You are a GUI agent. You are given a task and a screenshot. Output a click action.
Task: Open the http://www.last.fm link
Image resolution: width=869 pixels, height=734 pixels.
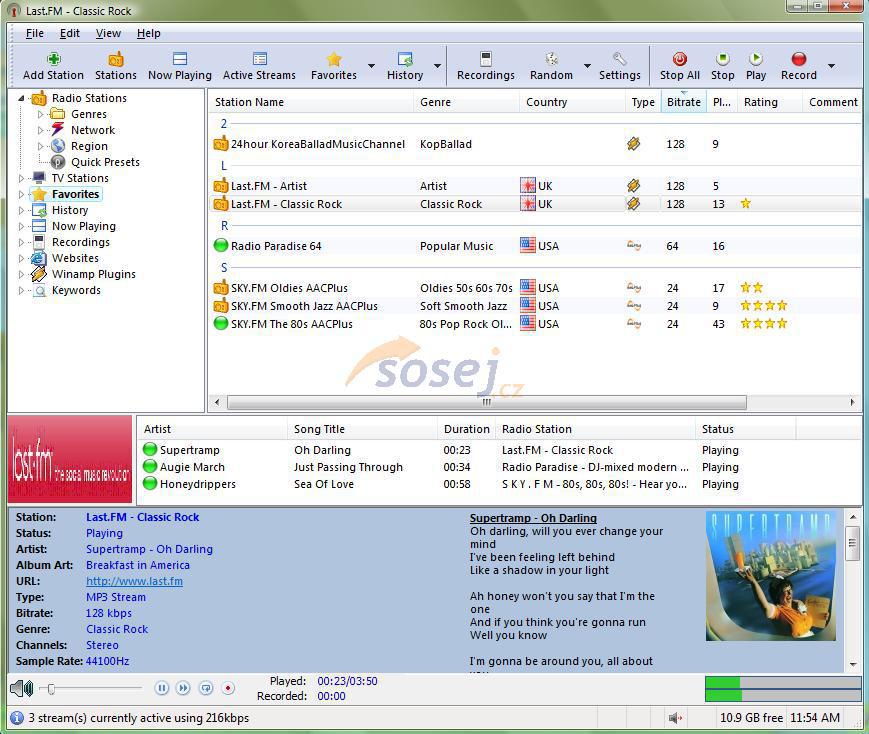(134, 581)
